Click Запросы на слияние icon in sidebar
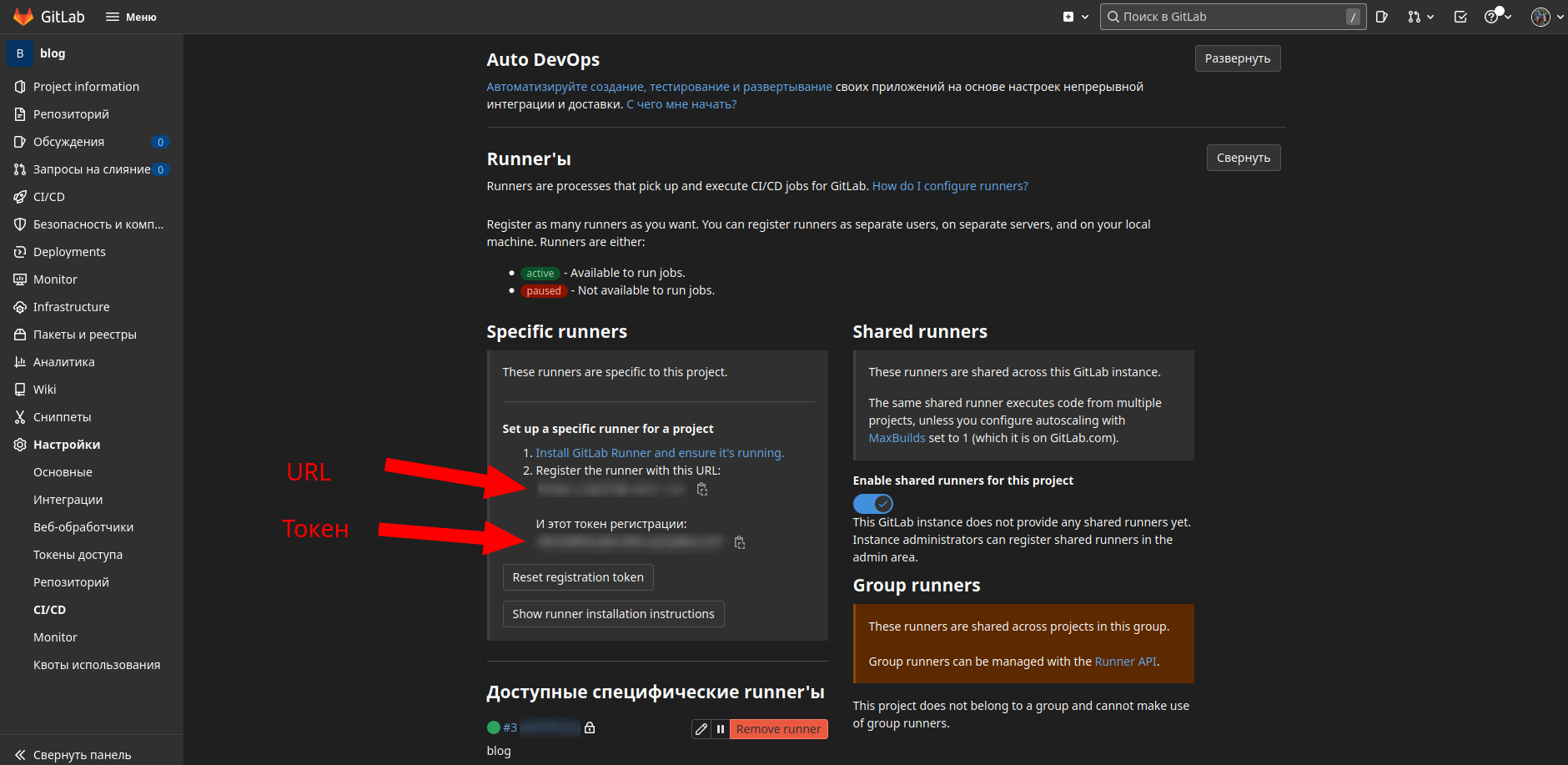 (20, 169)
